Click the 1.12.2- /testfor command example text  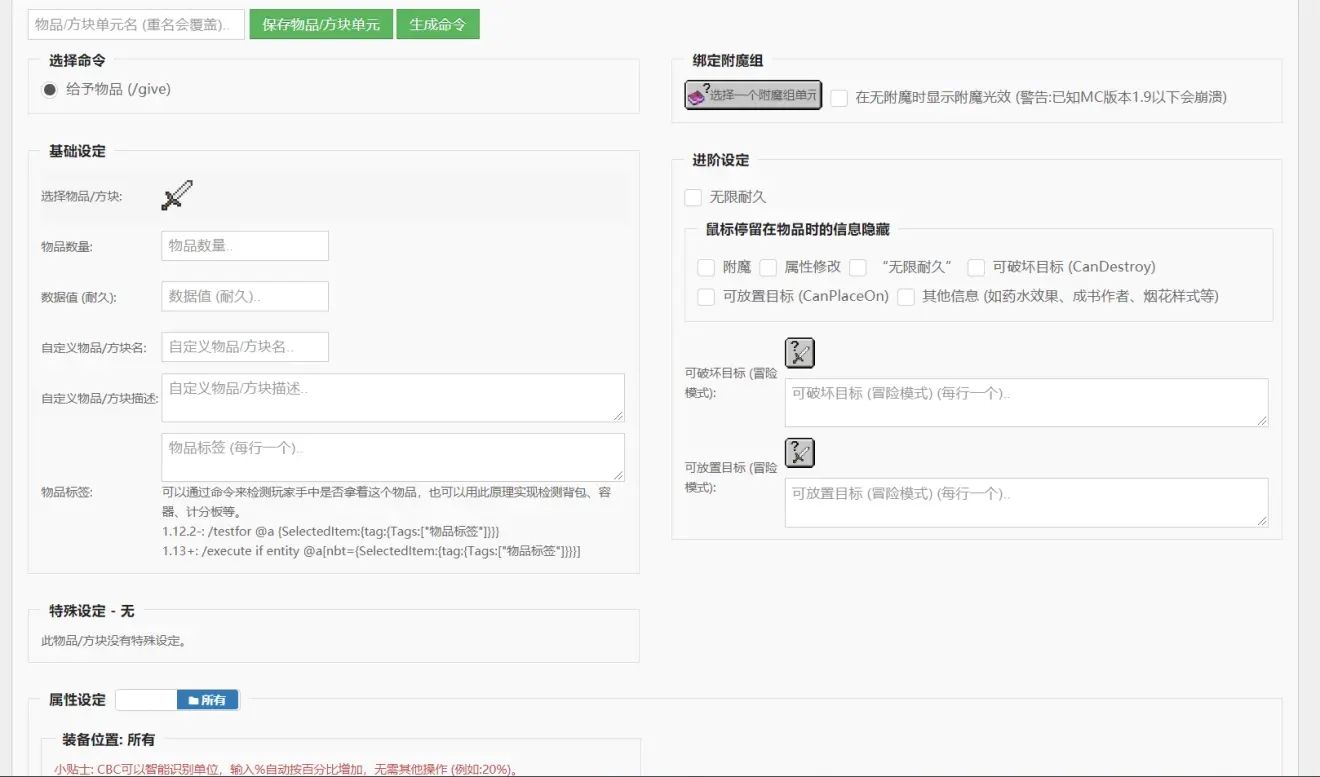click(x=331, y=531)
